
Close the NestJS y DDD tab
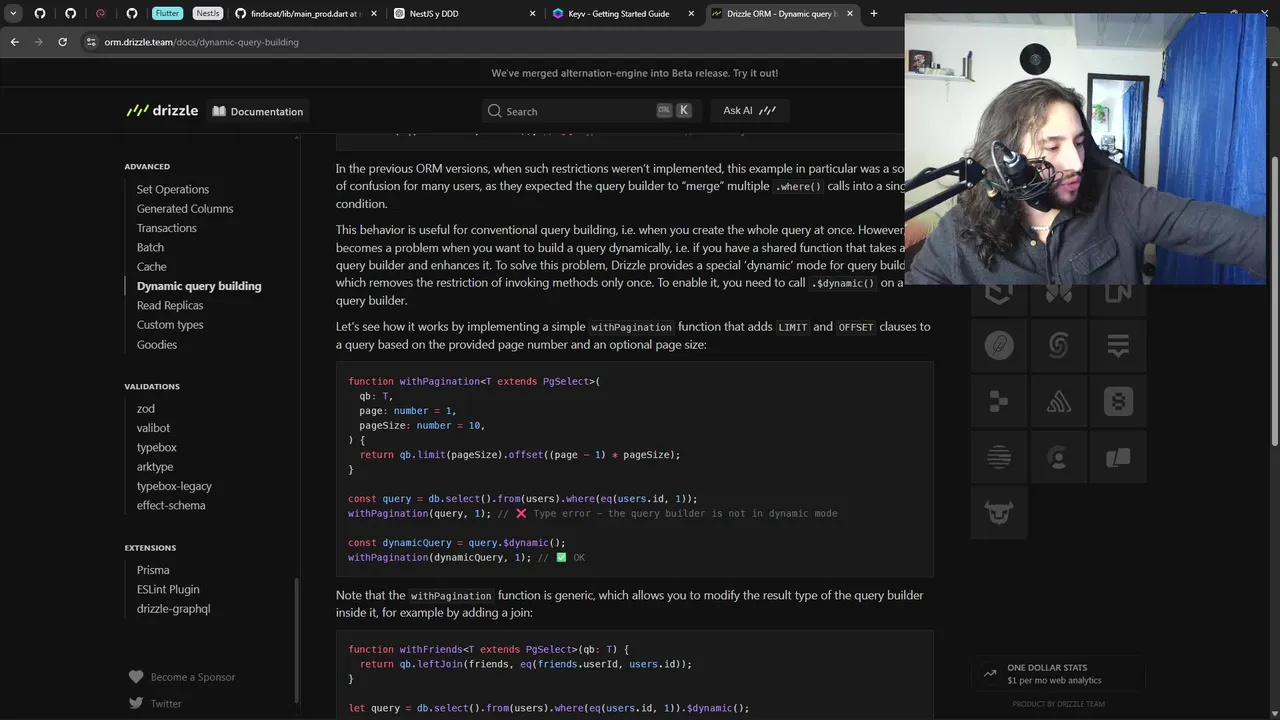(532, 13)
